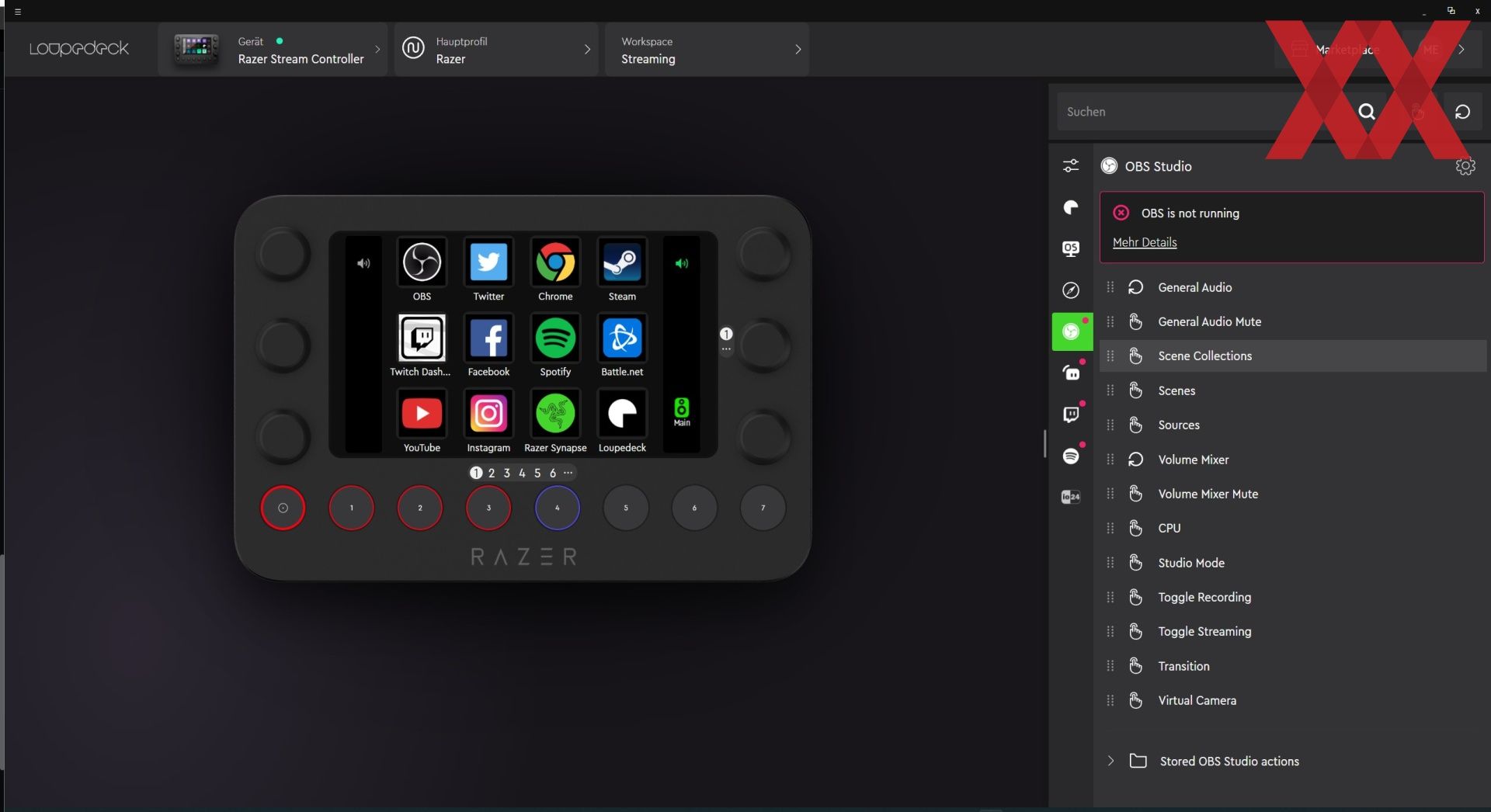Viewport: 1491px width, 812px height.
Task: Select the Twitch Dashboard tile
Action: point(422,338)
